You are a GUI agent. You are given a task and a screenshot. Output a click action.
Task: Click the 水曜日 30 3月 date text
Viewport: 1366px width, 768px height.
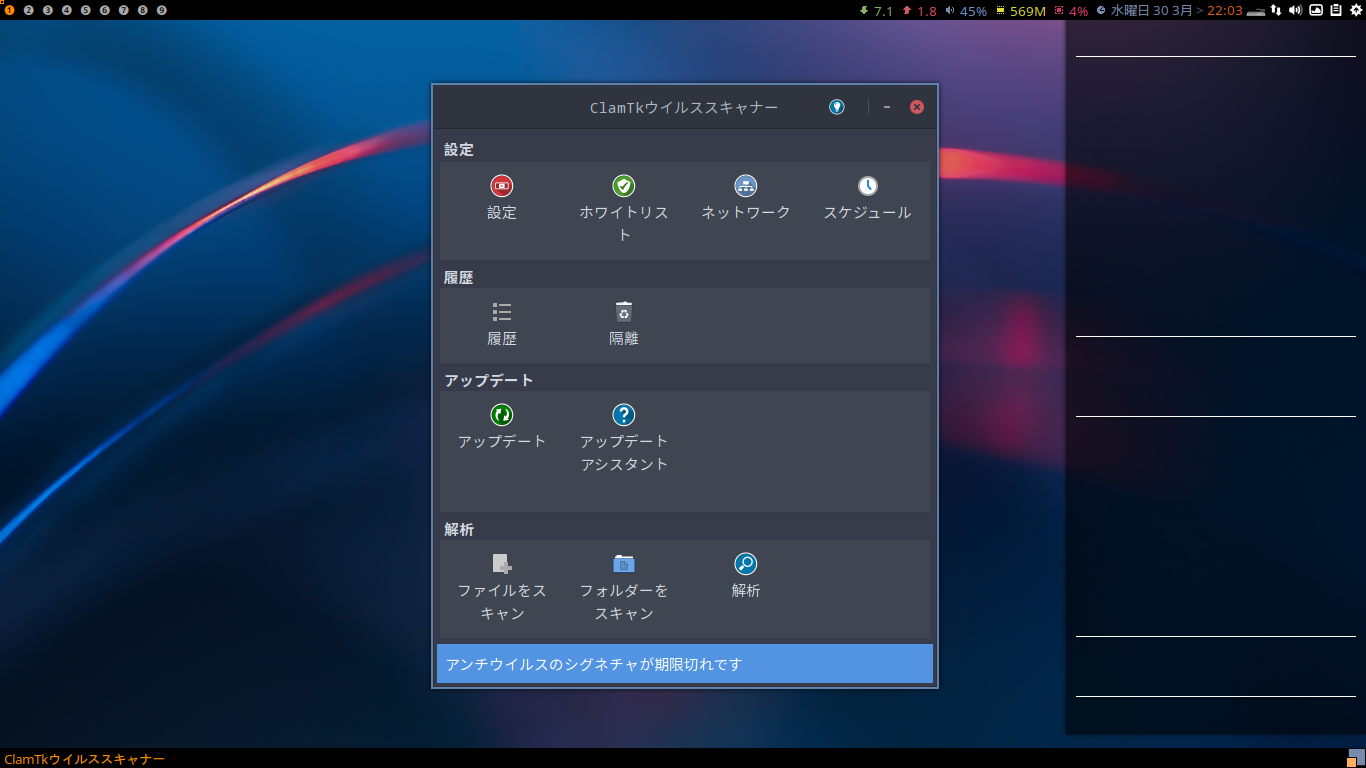(1151, 11)
